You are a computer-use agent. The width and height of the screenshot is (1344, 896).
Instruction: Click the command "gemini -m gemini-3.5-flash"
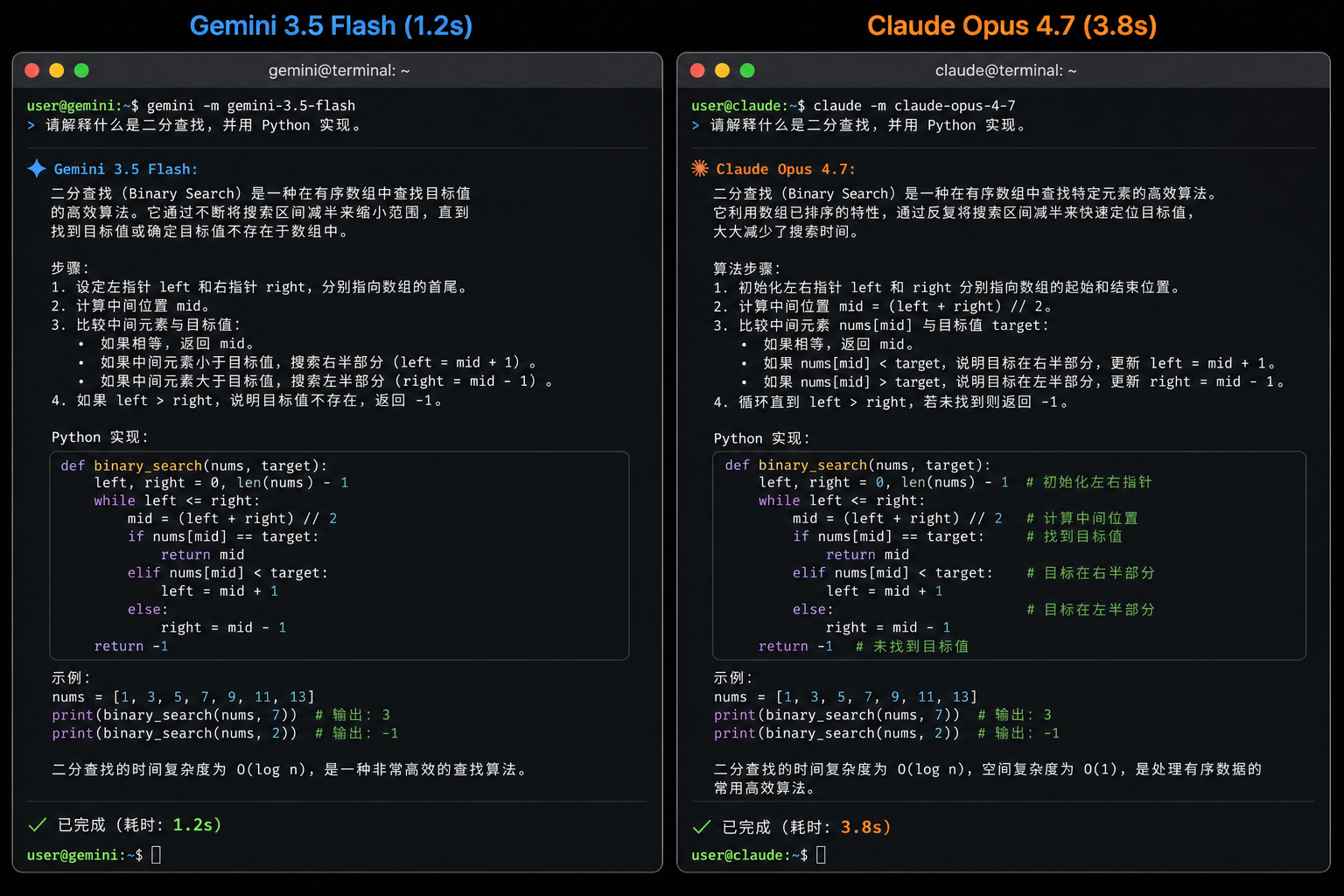pos(251,106)
